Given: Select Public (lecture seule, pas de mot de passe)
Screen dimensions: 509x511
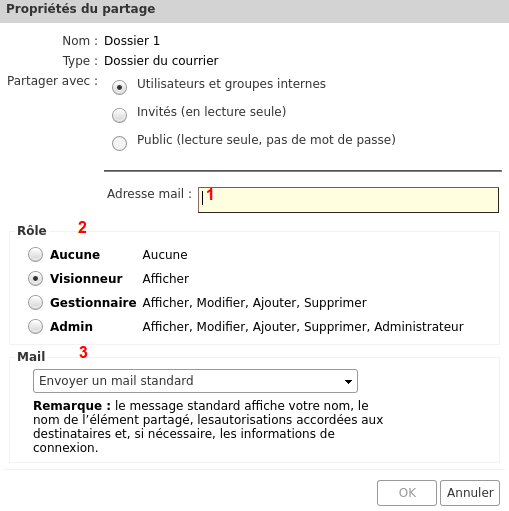Looking at the screenshot, I should [x=119, y=143].
